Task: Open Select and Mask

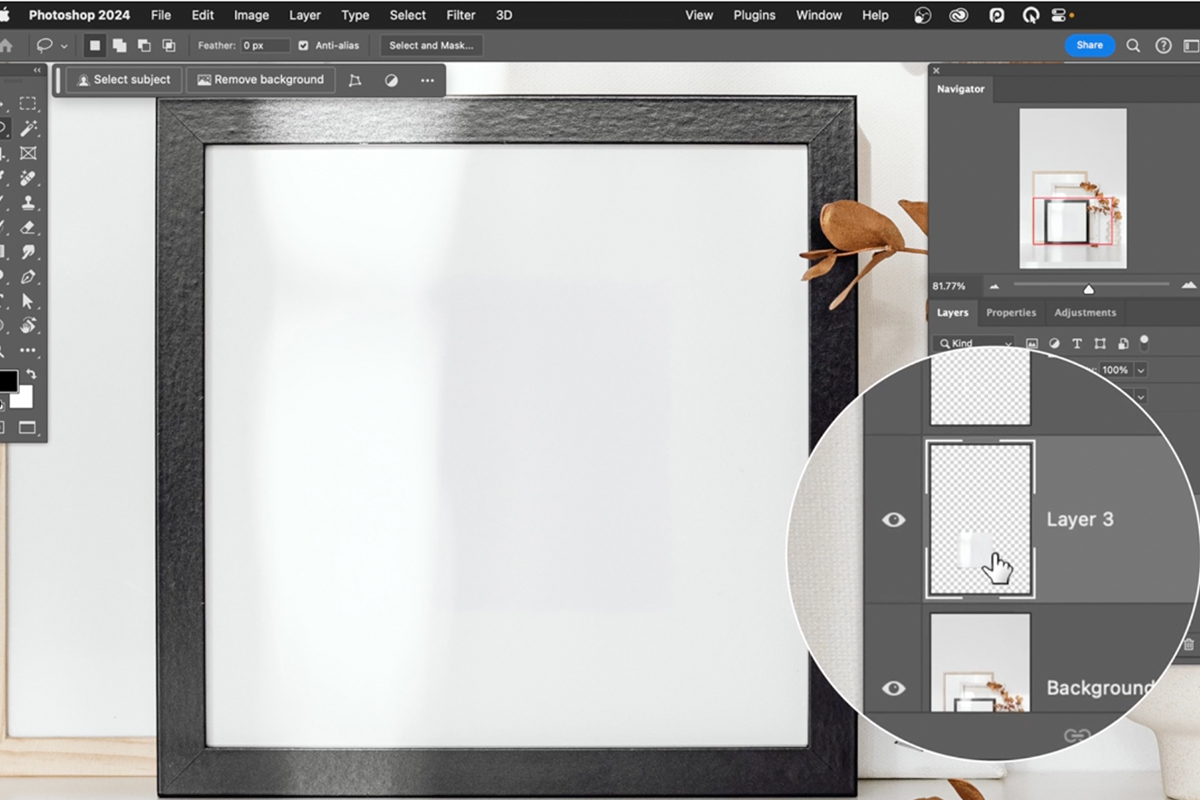Action: coord(430,45)
